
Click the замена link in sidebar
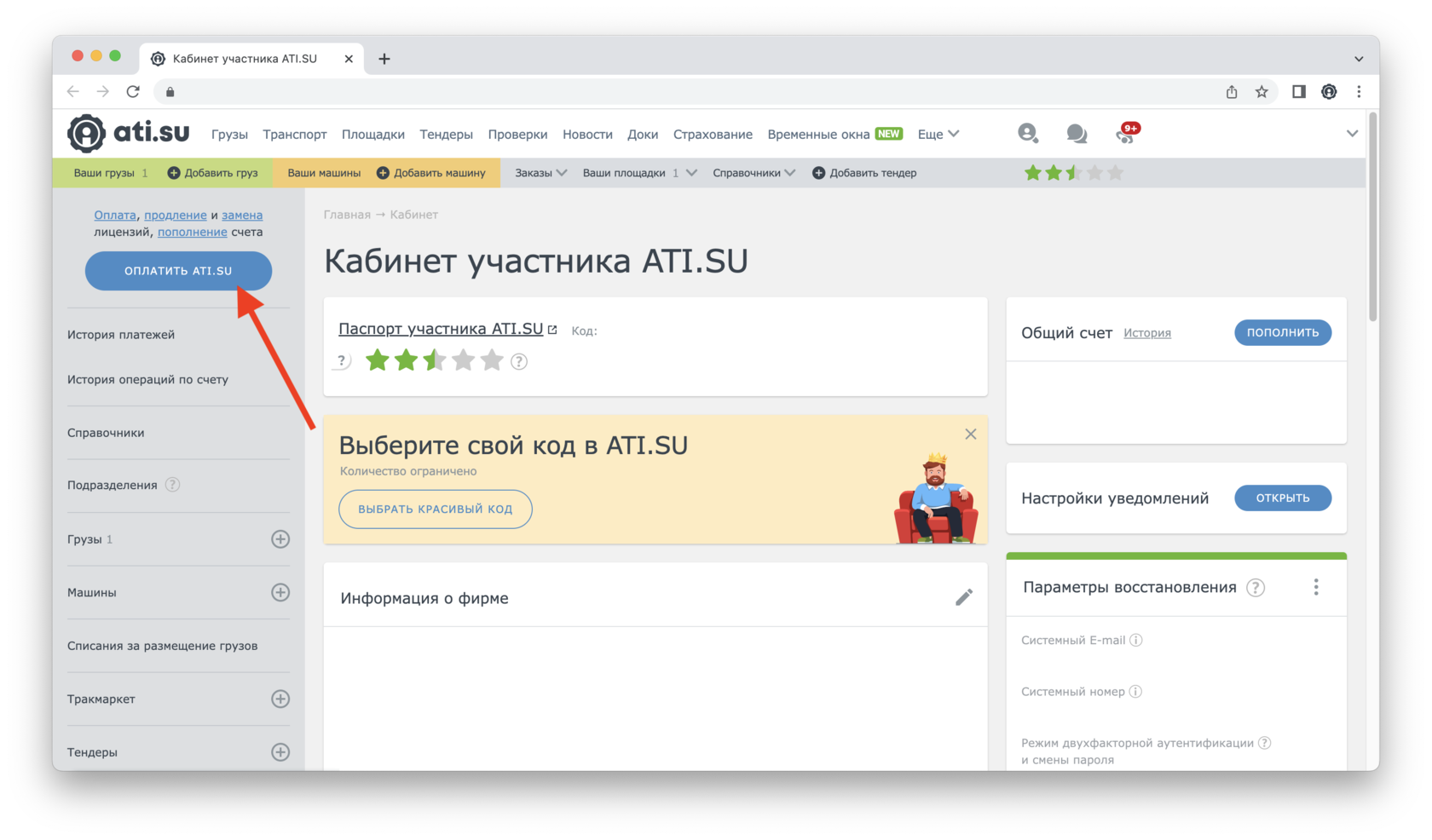[x=242, y=215]
